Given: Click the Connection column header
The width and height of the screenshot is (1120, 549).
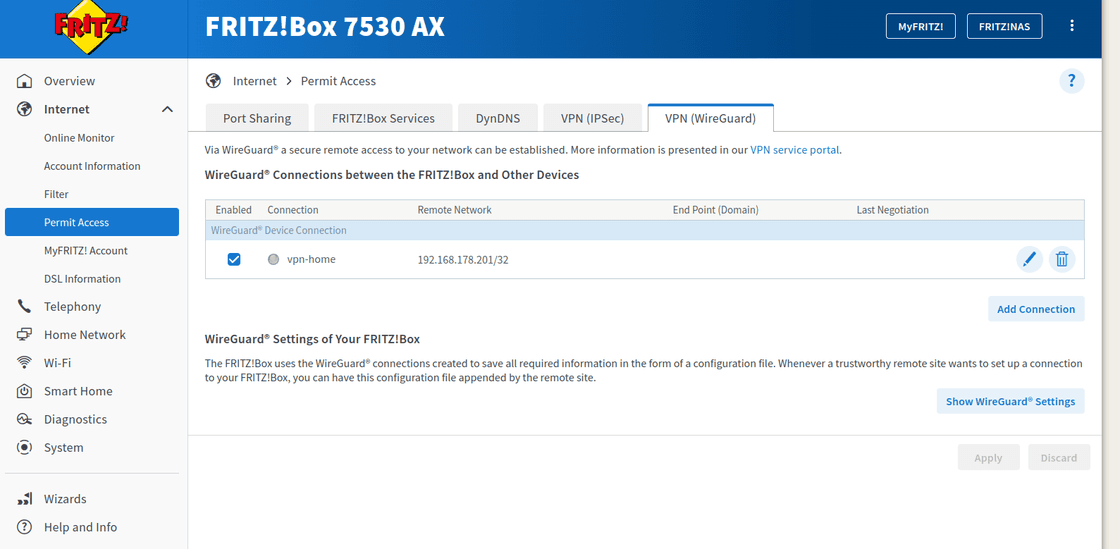Looking at the screenshot, I should tap(293, 210).
